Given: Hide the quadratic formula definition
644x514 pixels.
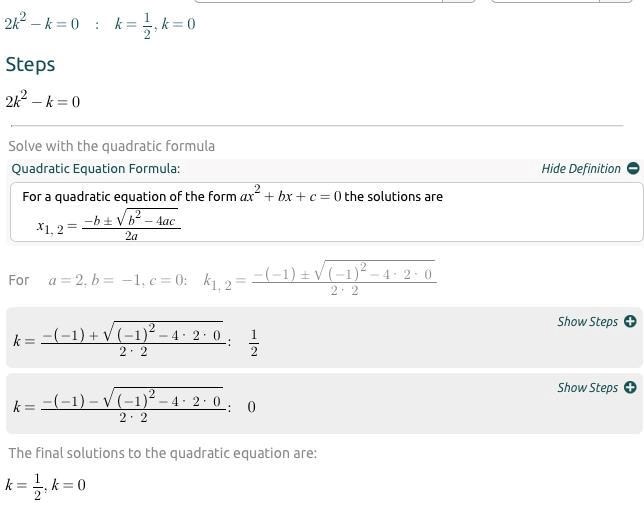Looking at the screenshot, I should (581, 169).
